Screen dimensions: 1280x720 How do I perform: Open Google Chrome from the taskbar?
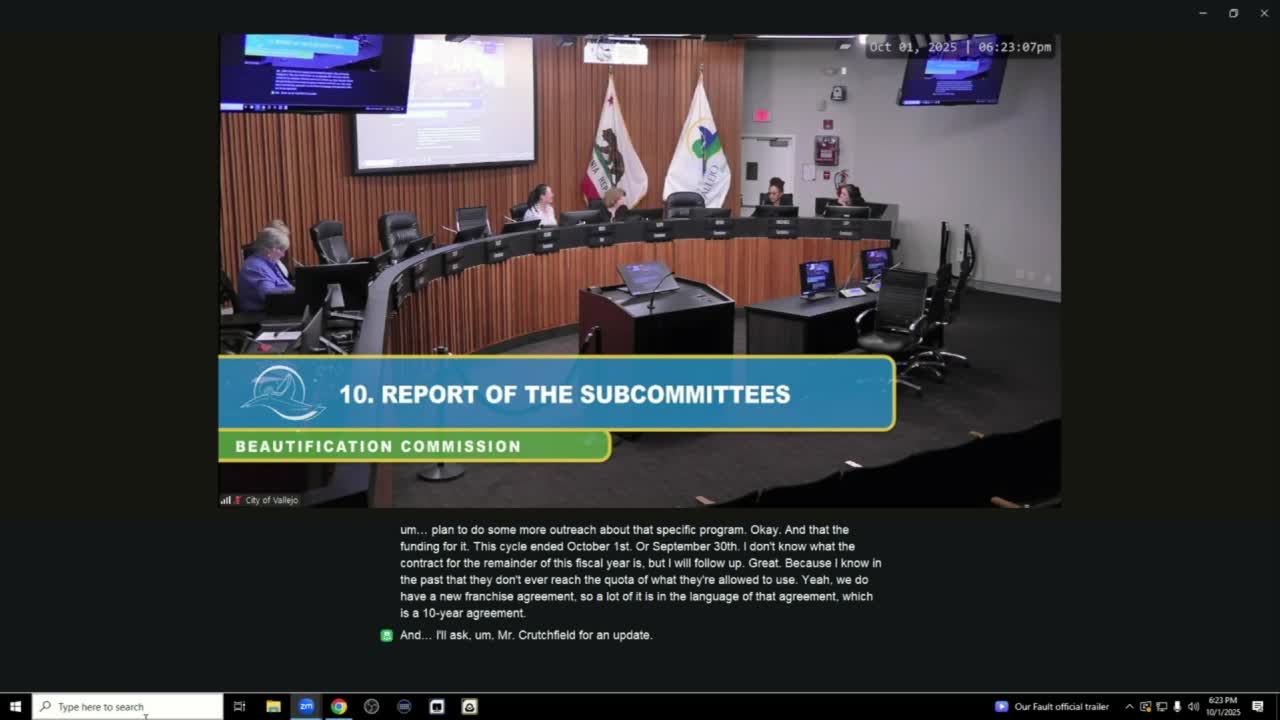click(x=339, y=706)
